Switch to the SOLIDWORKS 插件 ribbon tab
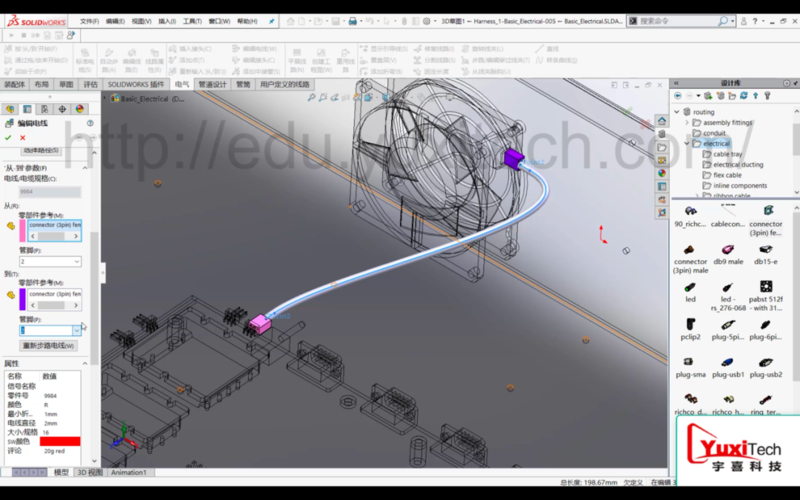The width and height of the screenshot is (800, 500). click(136, 85)
